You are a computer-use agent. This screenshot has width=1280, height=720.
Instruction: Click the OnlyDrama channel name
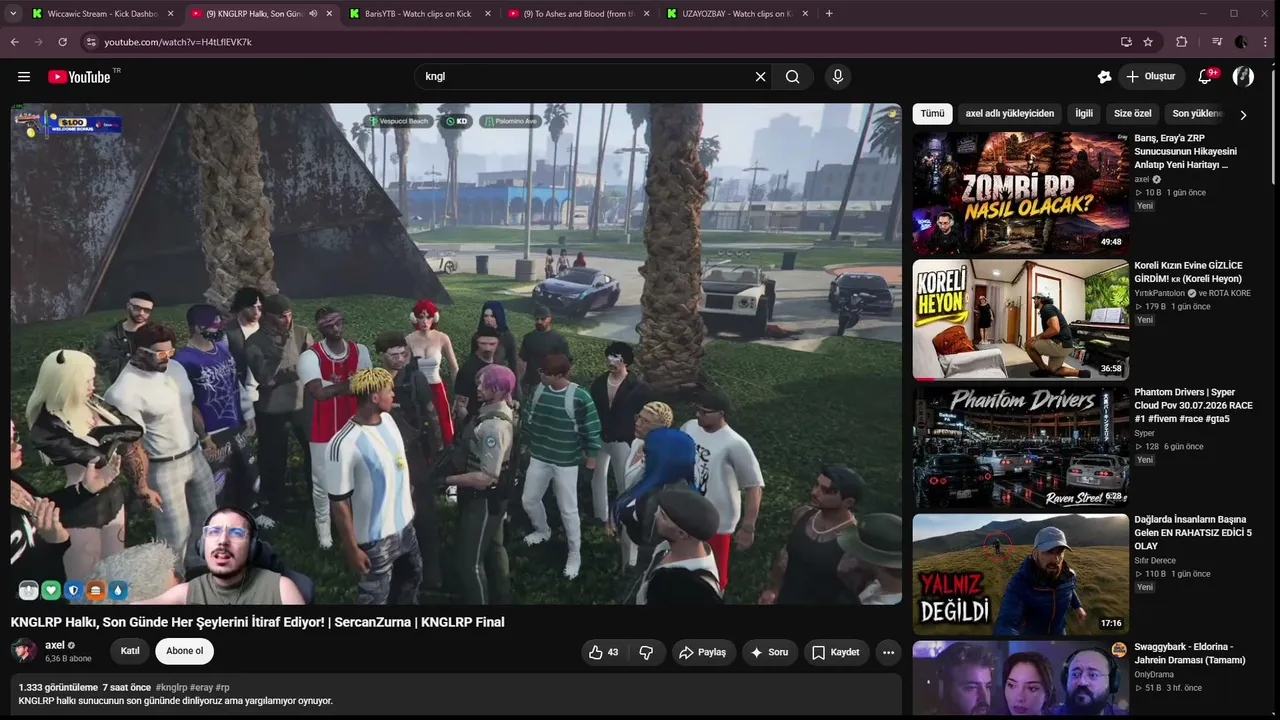pyautogui.click(x=1154, y=675)
